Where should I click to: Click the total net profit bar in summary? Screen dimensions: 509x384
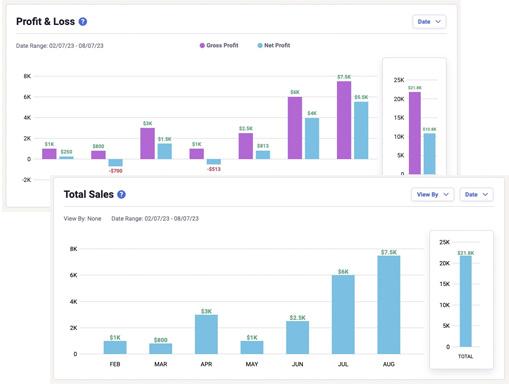430,154
